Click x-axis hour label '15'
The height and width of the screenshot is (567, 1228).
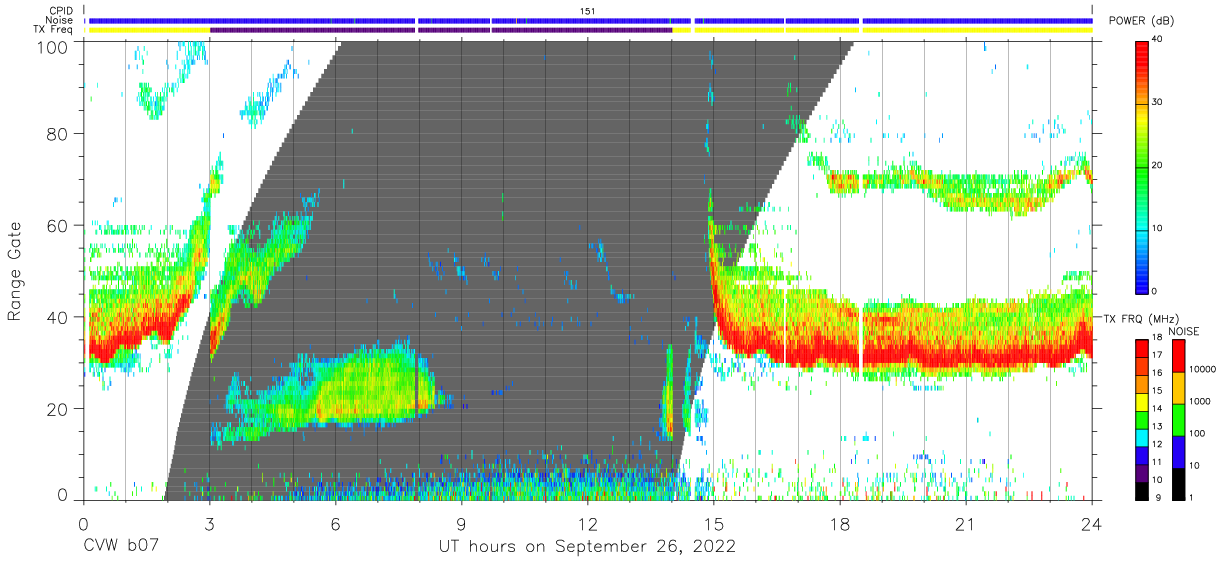pyautogui.click(x=714, y=523)
